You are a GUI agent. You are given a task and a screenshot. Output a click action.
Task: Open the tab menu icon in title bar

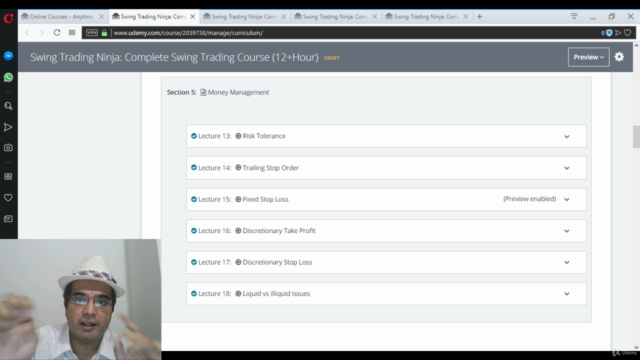pyautogui.click(x=574, y=16)
